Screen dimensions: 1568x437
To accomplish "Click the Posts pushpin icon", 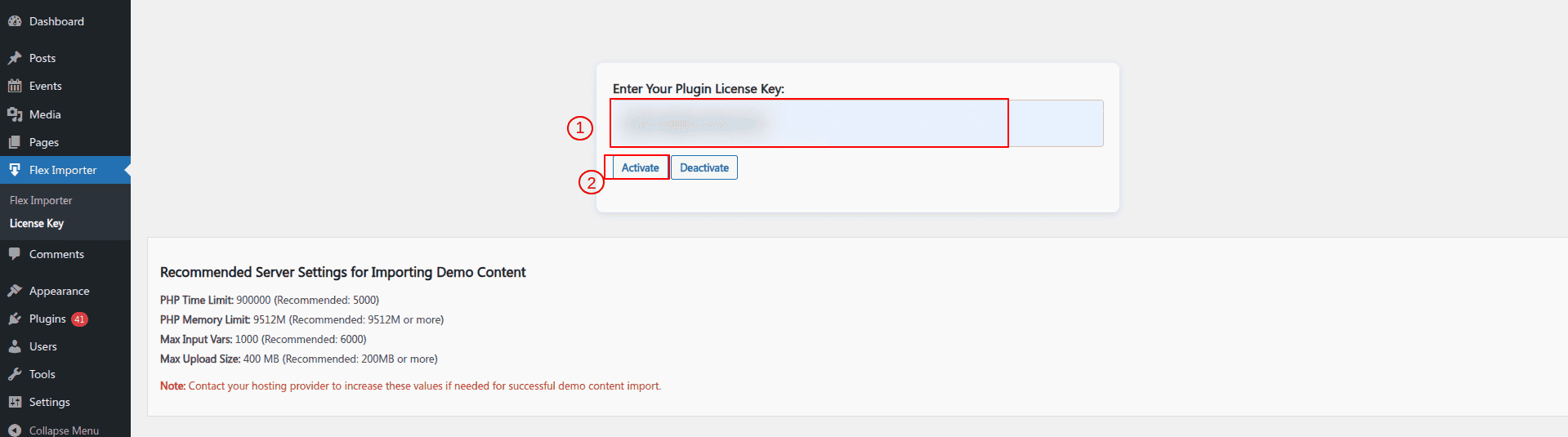I will [15, 58].
